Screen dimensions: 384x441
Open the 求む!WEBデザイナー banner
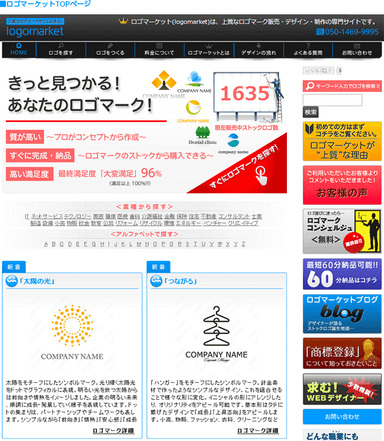(342, 389)
